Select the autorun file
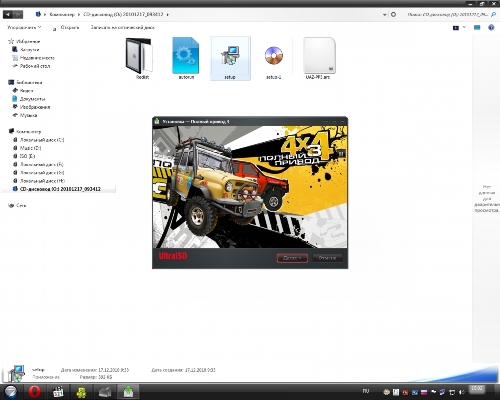Image resolution: width=500 pixels, height=400 pixels. 186,58
